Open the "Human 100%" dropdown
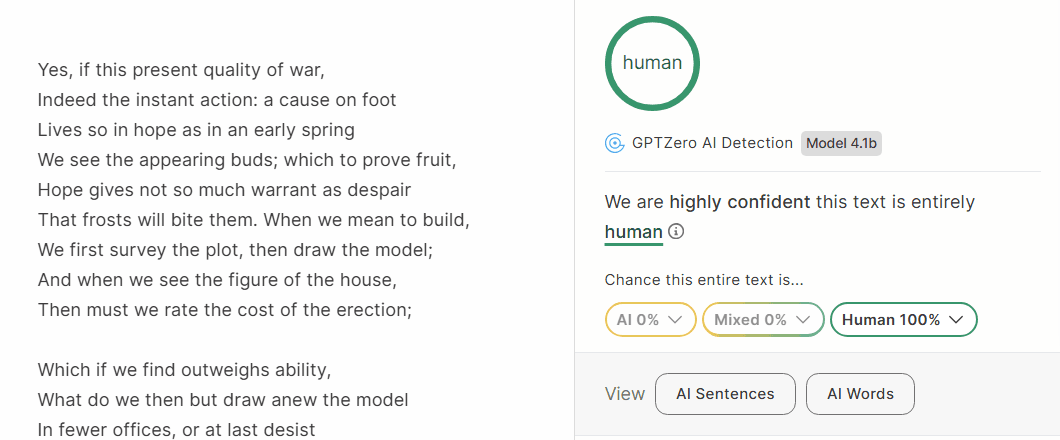Screen dimensions: 1060x440 (903, 320)
